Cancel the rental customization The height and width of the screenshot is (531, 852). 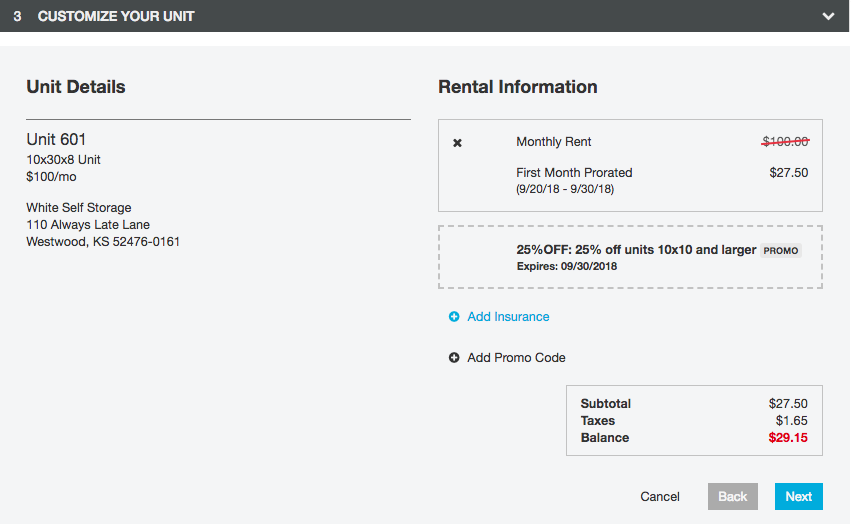point(660,497)
